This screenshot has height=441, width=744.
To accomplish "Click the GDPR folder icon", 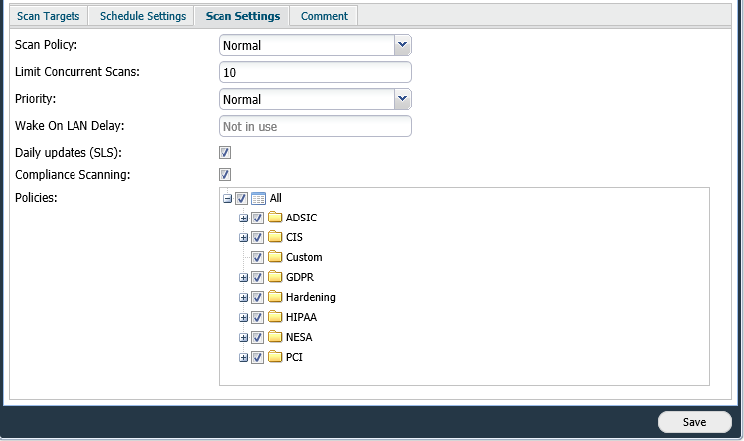I will (x=275, y=278).
